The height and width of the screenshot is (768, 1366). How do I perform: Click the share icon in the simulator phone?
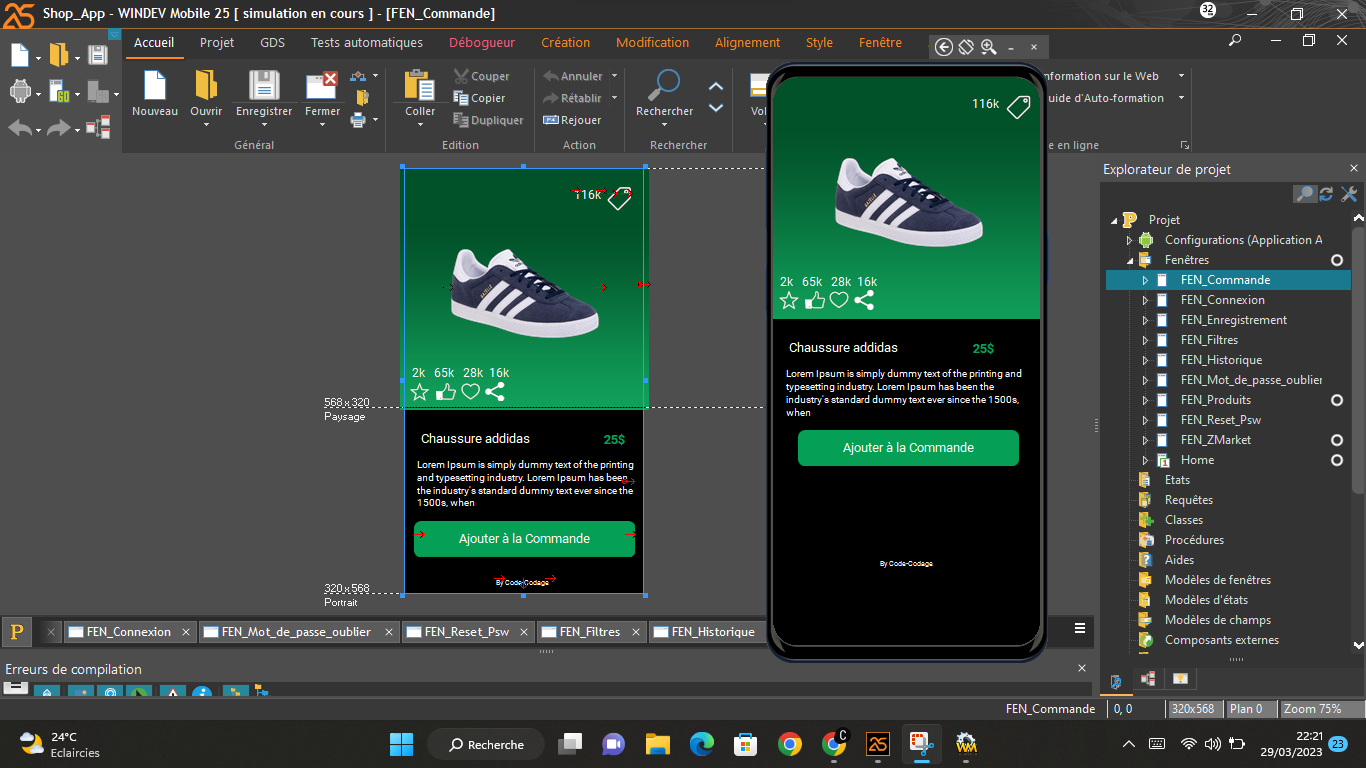point(864,300)
